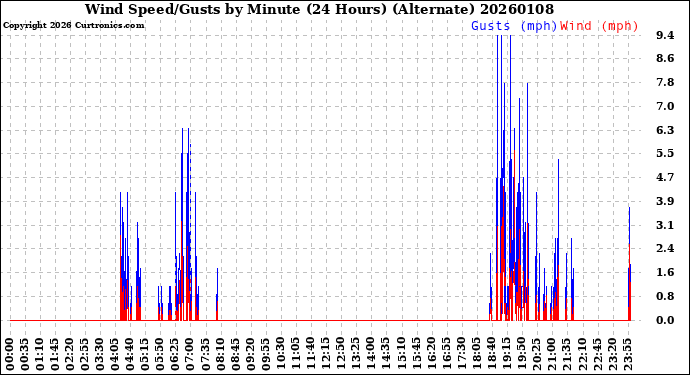Click the 04:05 time axis label
This screenshot has height=375, width=690.
pyautogui.click(x=115, y=355)
